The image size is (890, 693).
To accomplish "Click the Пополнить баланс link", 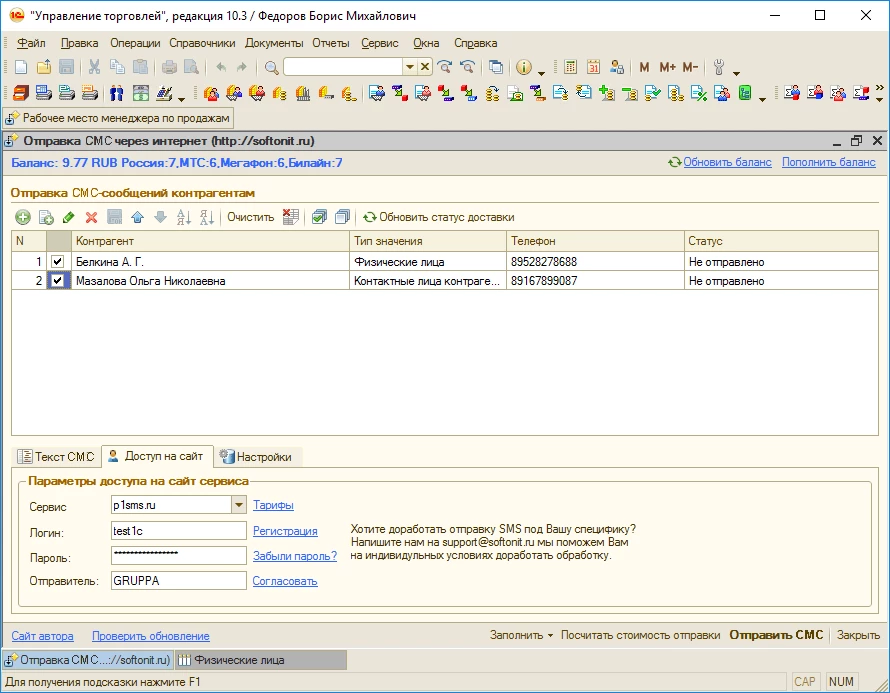I will pos(828,162).
